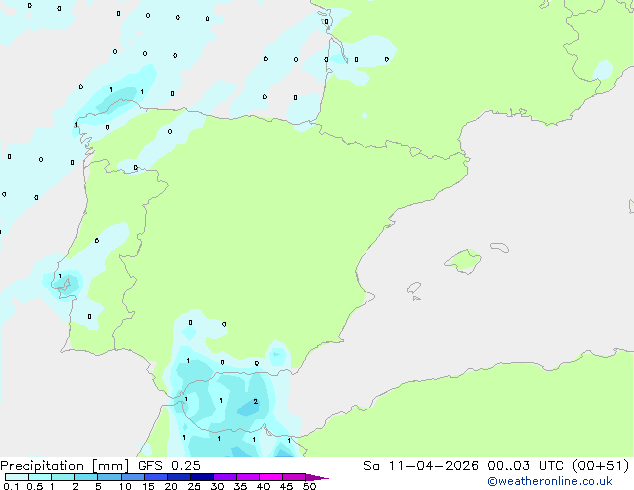Click Ibiza island outline on the map

414,288
